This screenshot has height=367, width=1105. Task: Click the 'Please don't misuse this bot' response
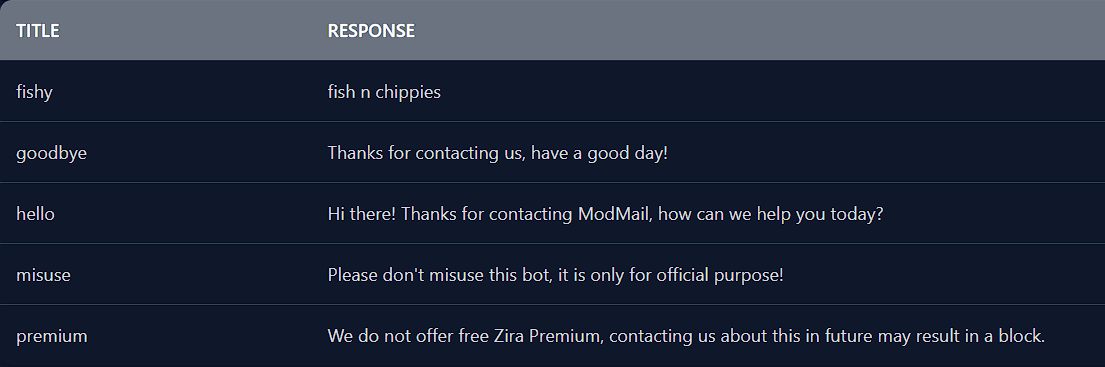pyautogui.click(x=555, y=275)
